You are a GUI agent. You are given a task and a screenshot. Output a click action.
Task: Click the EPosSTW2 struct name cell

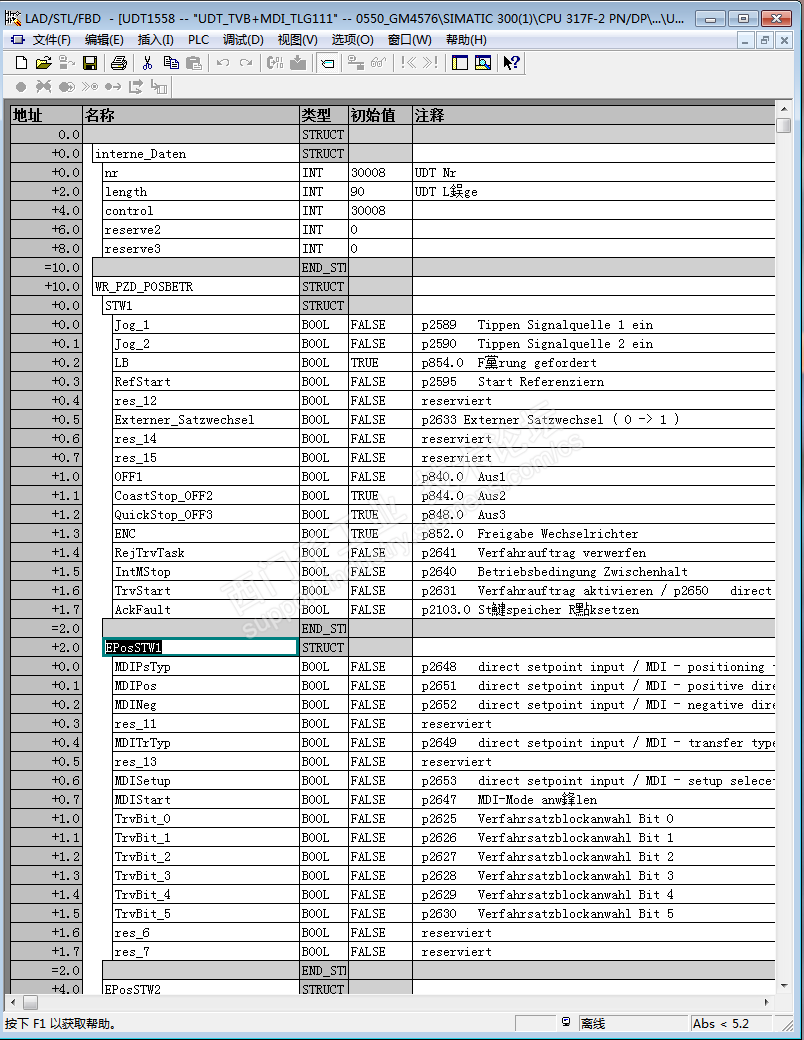click(201, 988)
